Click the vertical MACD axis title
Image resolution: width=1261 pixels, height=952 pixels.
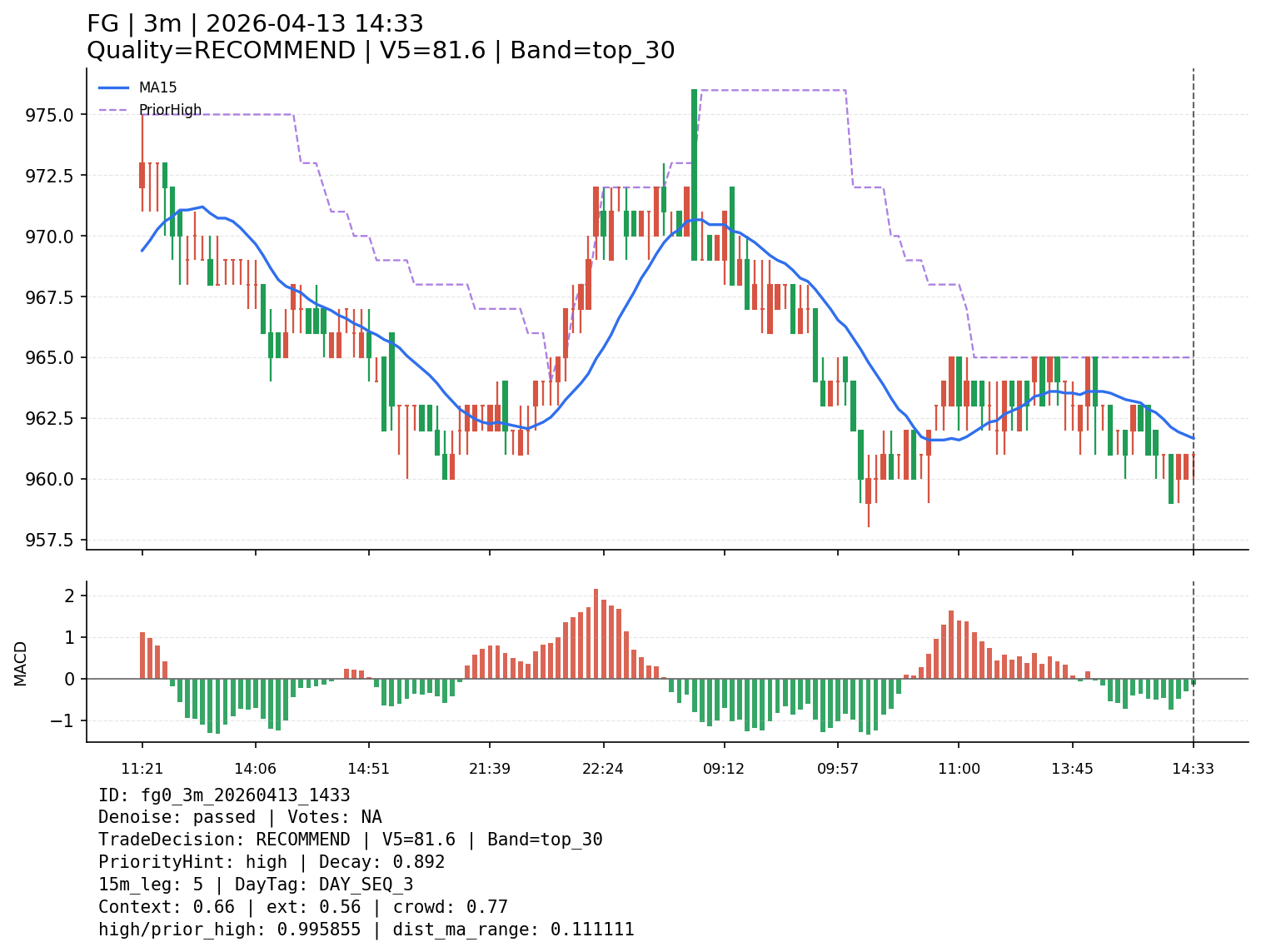point(21,663)
